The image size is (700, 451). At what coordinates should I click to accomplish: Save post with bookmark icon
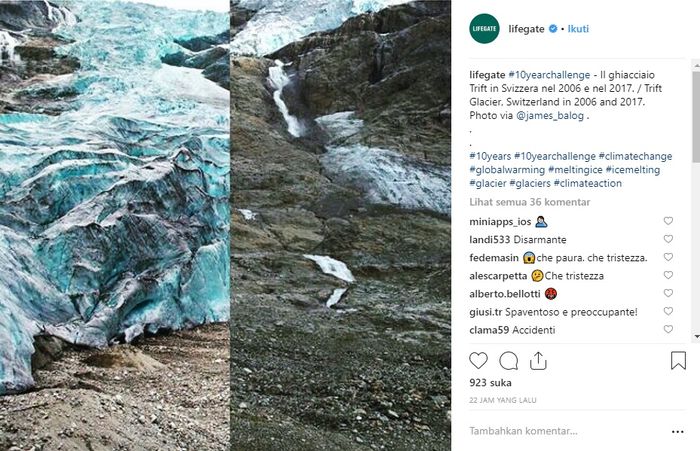pyautogui.click(x=678, y=361)
